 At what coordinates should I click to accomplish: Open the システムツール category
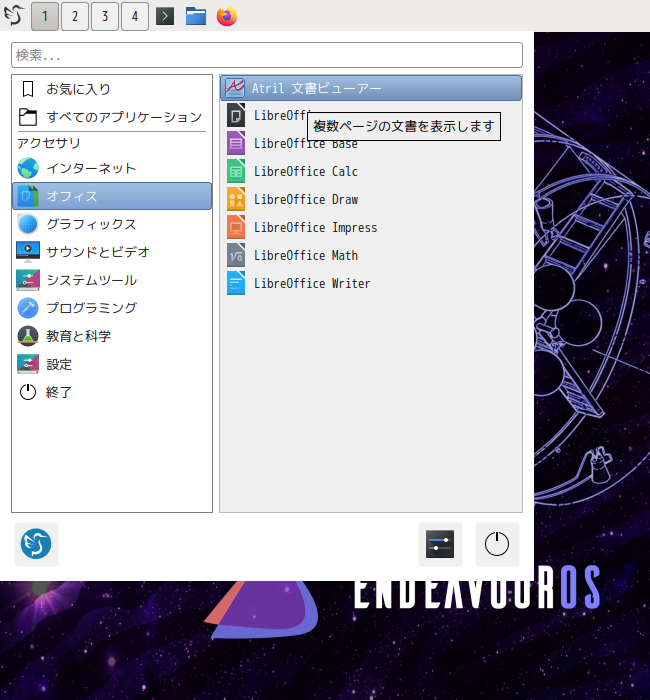pos(112,280)
